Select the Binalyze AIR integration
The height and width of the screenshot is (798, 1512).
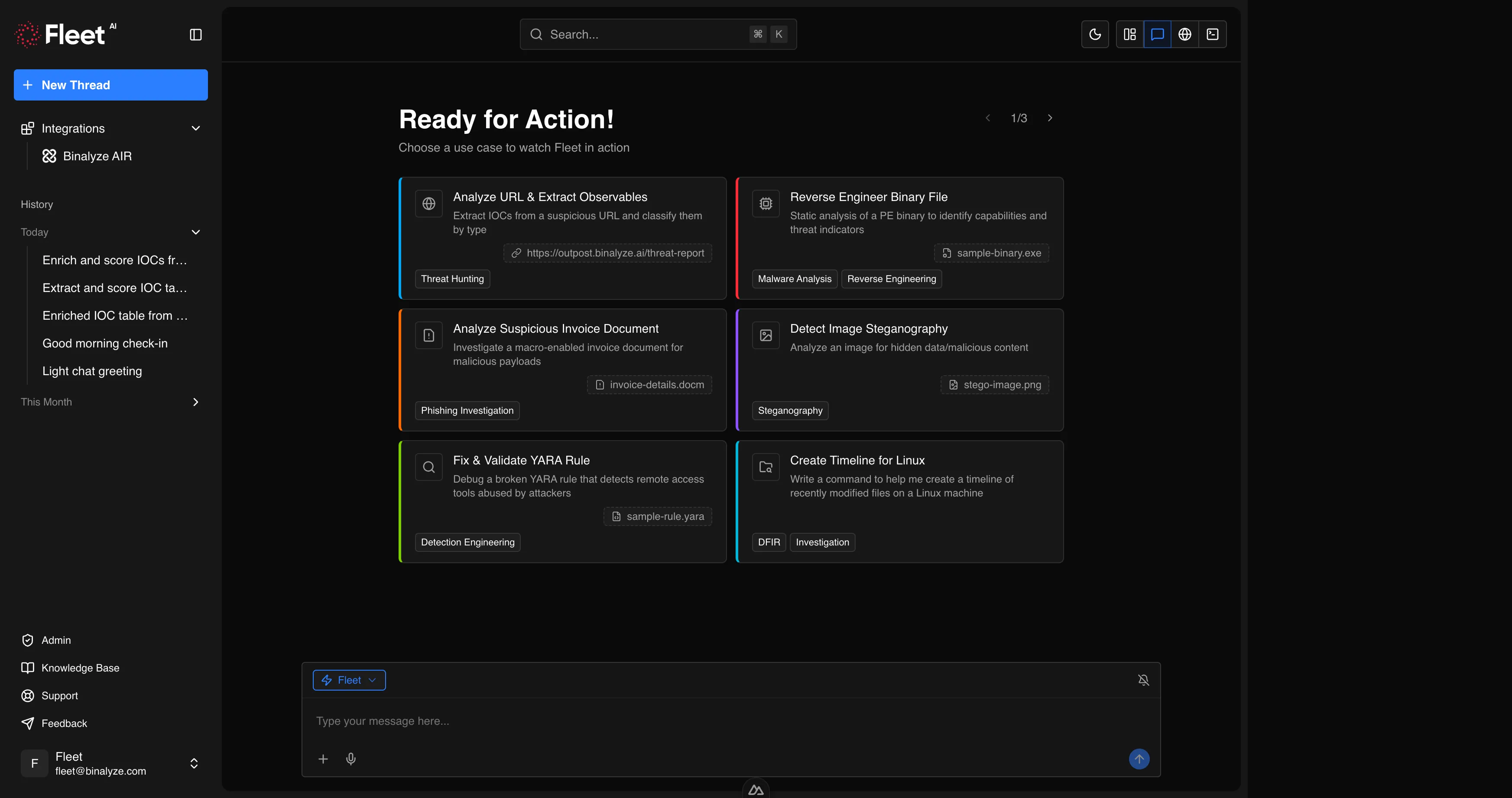tap(97, 156)
